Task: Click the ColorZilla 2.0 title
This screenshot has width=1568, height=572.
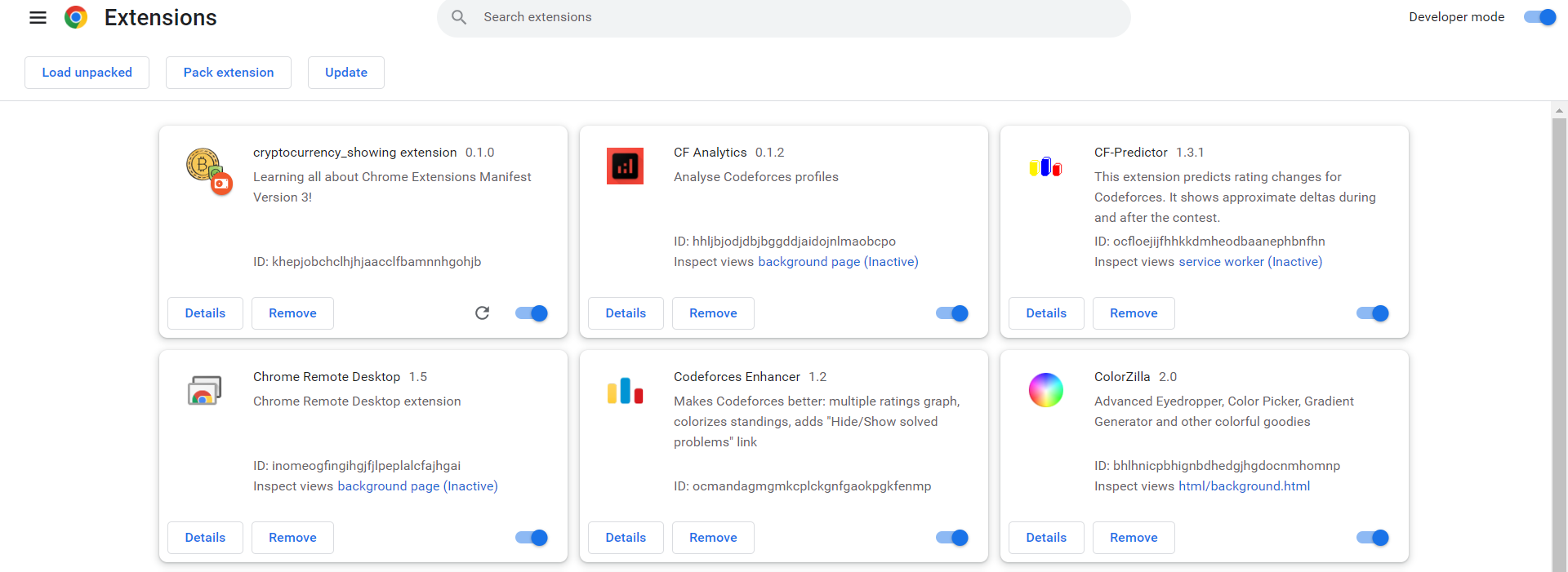Action: (1135, 377)
